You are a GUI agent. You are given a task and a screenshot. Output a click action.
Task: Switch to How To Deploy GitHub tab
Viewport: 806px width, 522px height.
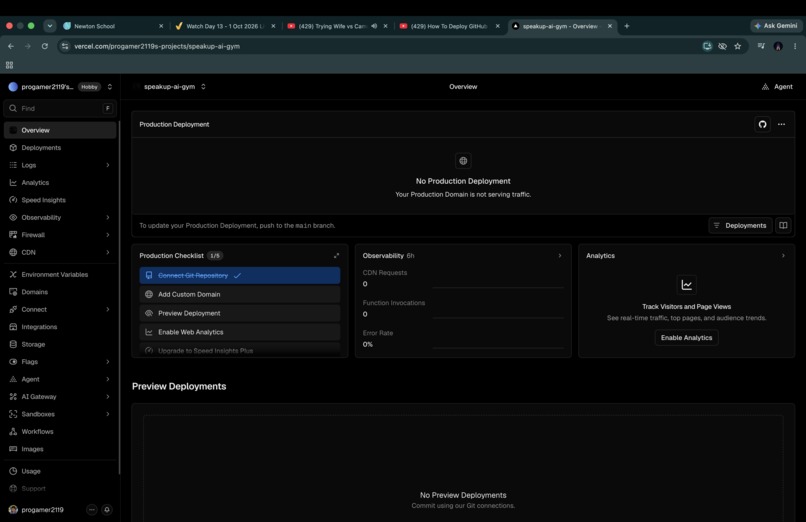coord(448,26)
